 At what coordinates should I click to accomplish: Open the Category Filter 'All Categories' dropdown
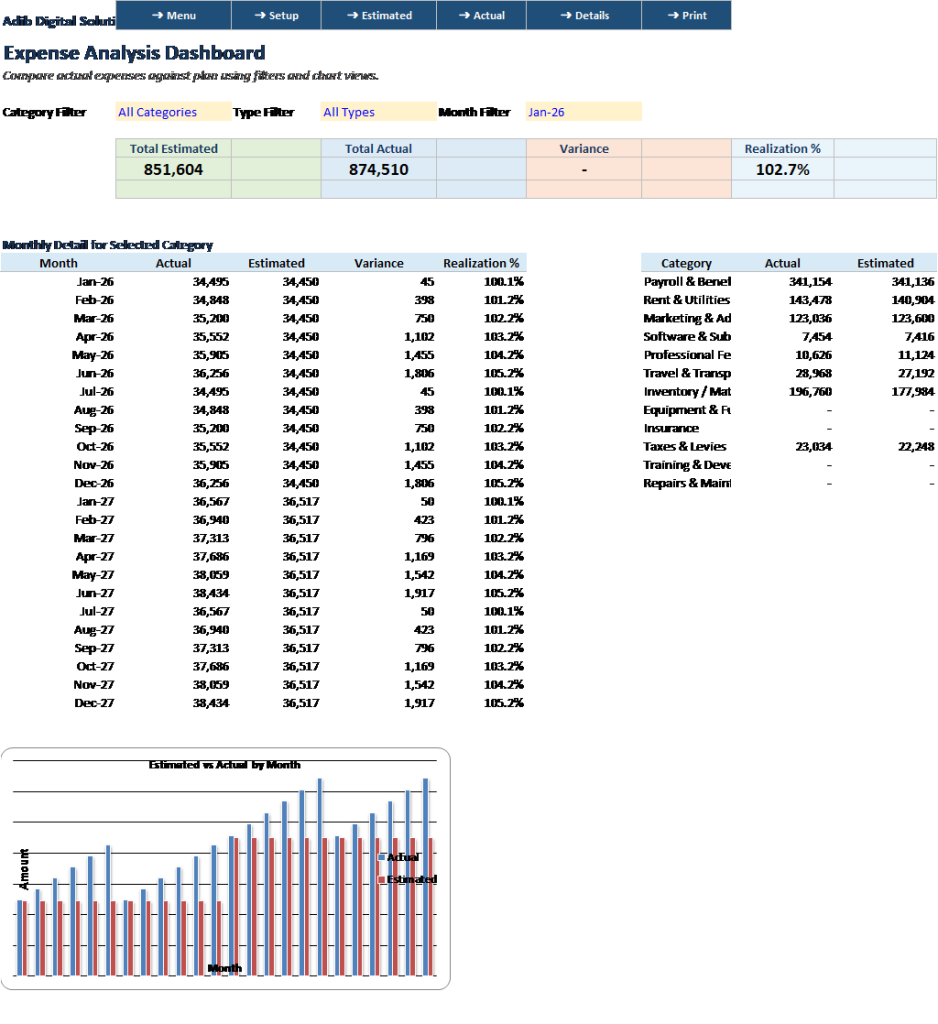pyautogui.click(x=174, y=112)
